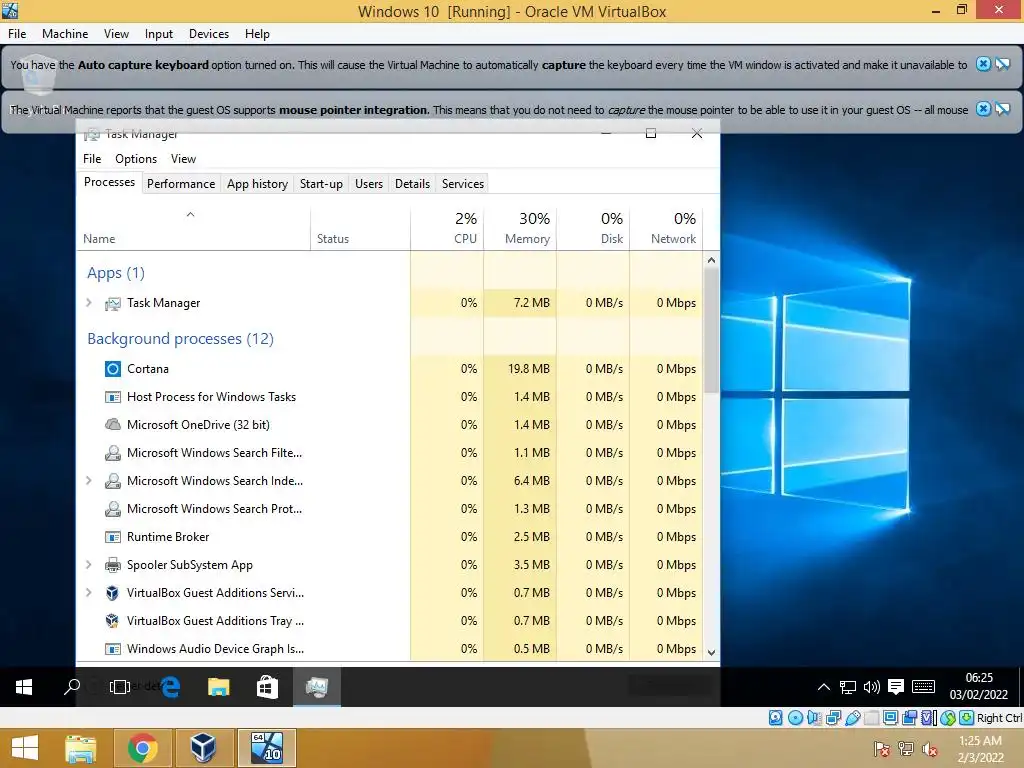Open the VirtualBox Devices menu
Viewport: 1024px width, 768px height.
[x=208, y=34]
